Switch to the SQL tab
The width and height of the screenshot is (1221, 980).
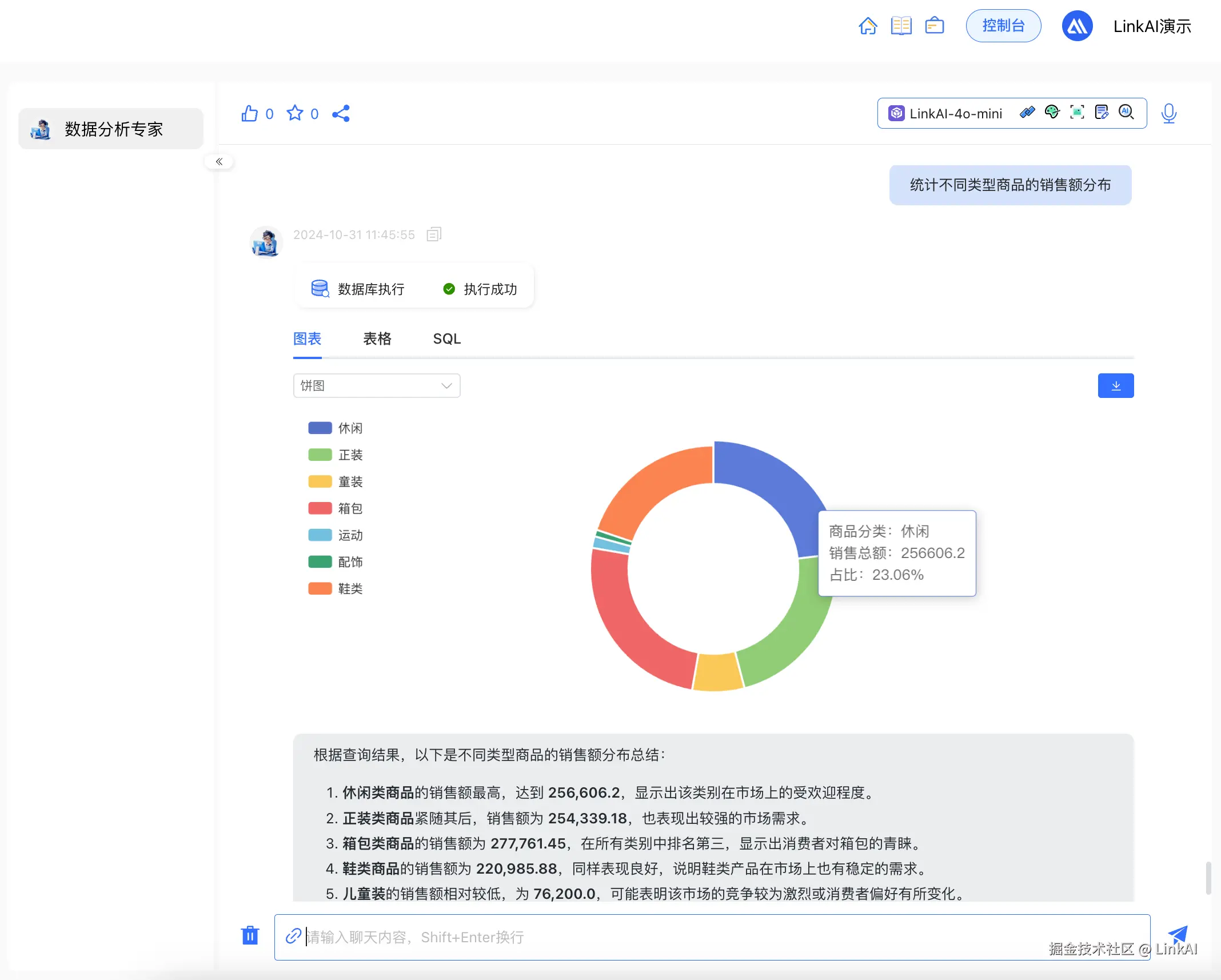pyautogui.click(x=446, y=338)
